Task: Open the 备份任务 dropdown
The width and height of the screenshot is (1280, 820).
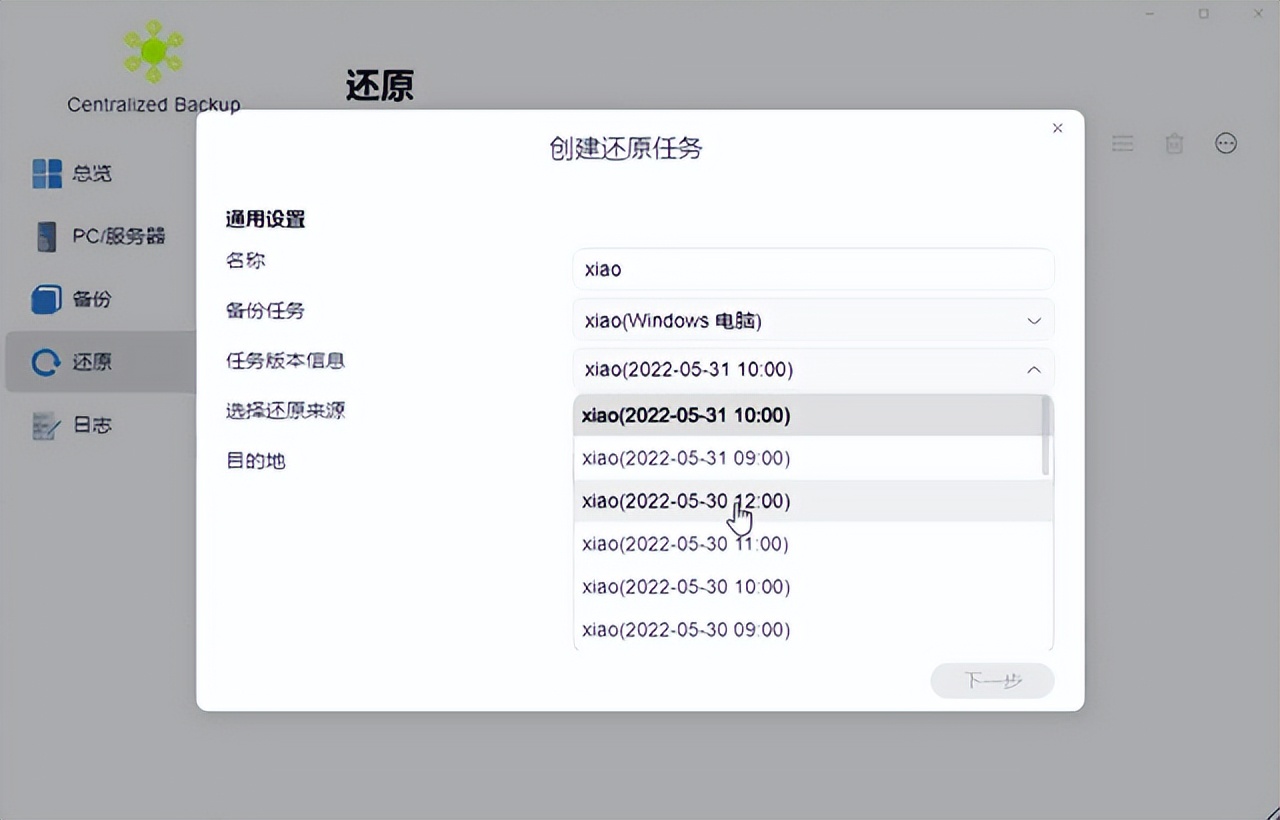Action: 812,320
